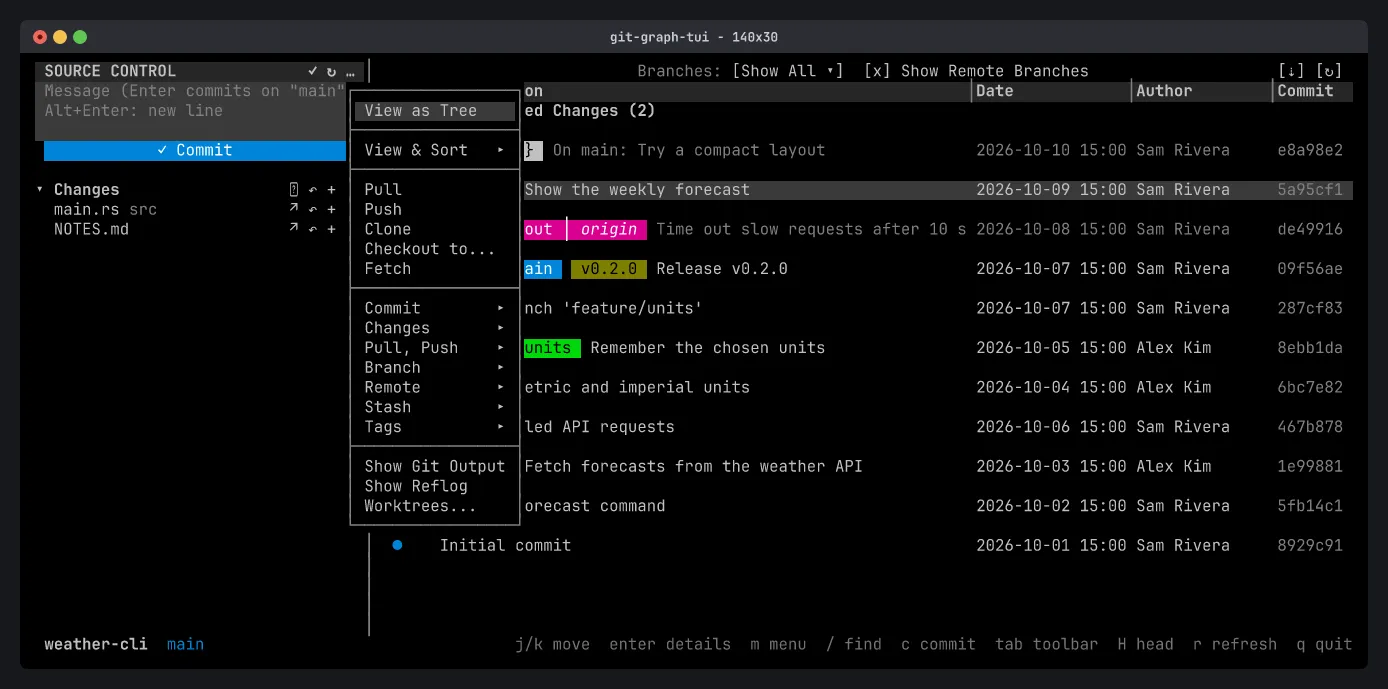Open Worktrees... from the menu
Image resolution: width=1388 pixels, height=689 pixels.
pos(435,506)
